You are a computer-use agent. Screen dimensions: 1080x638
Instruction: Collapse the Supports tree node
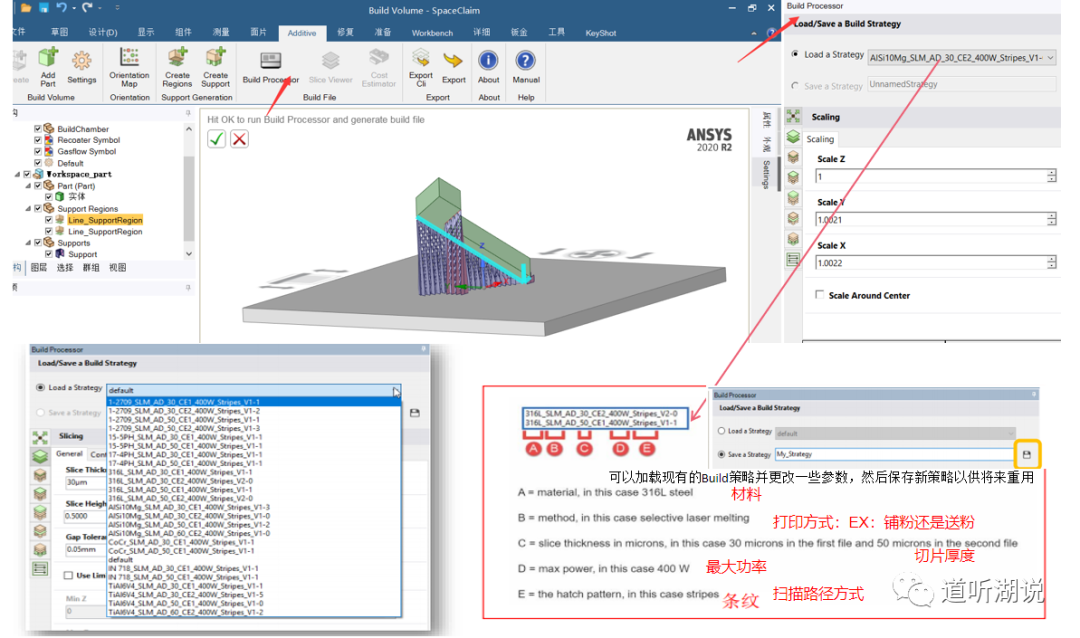[x=28, y=243]
